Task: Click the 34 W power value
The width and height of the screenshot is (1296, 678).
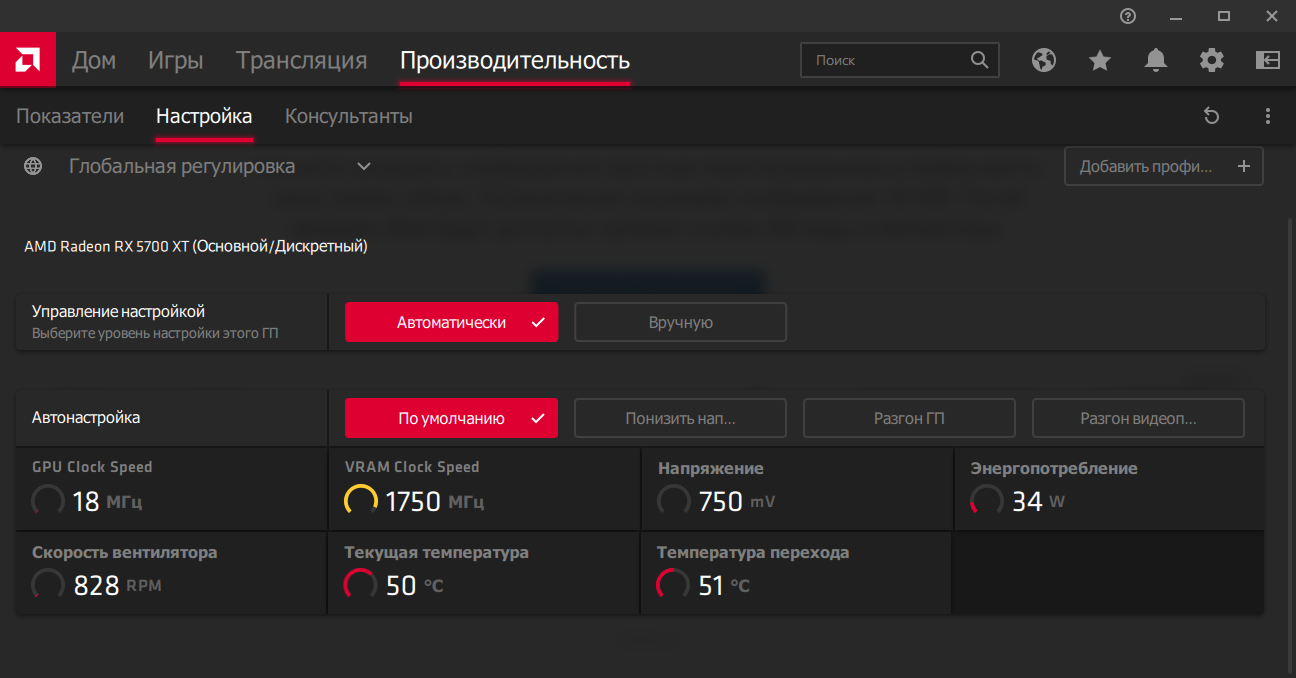Action: [x=1038, y=500]
